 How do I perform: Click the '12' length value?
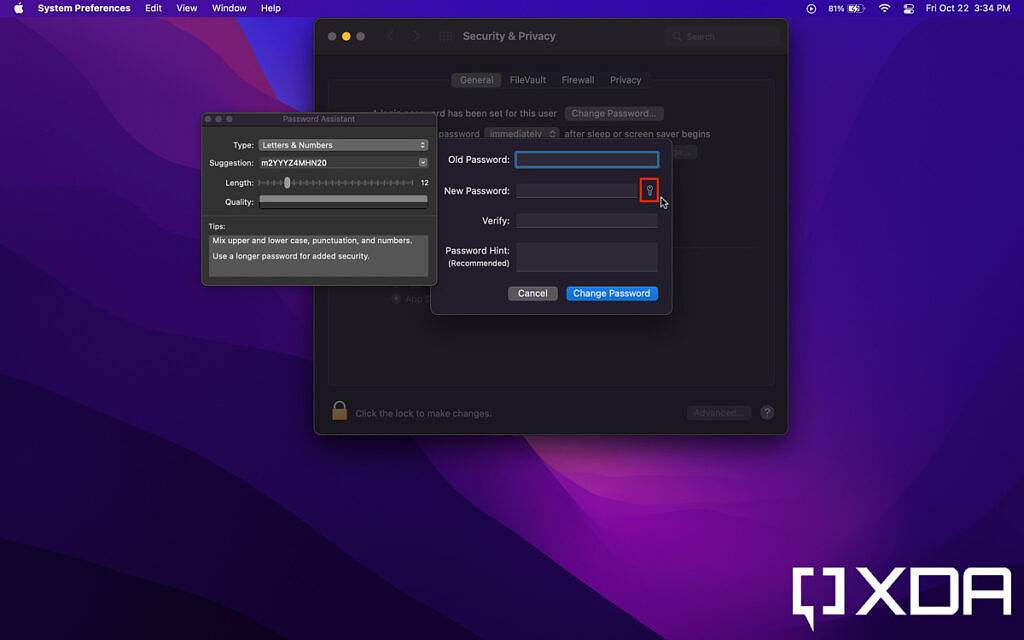424,183
